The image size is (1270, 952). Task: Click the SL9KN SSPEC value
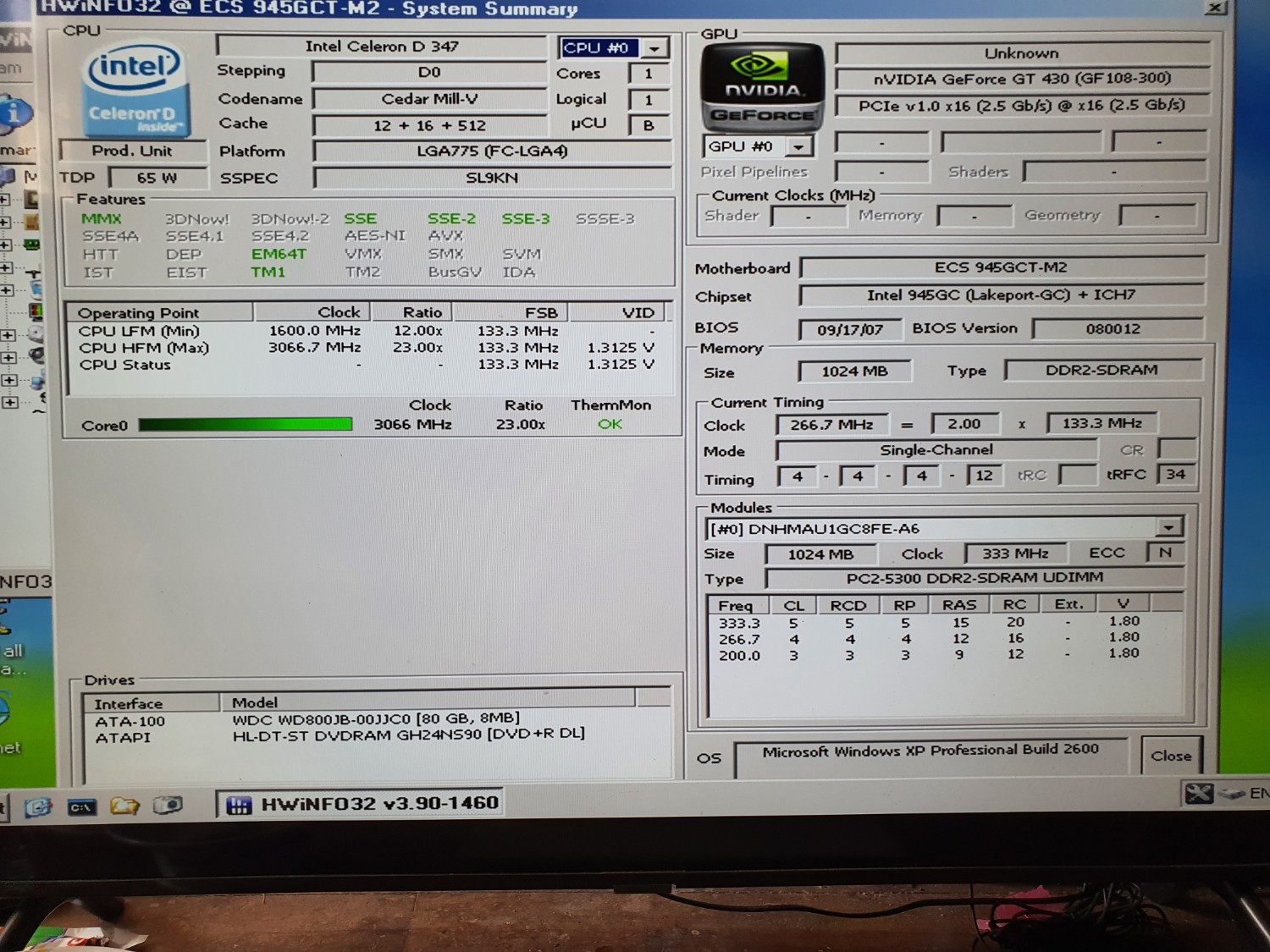(x=492, y=178)
